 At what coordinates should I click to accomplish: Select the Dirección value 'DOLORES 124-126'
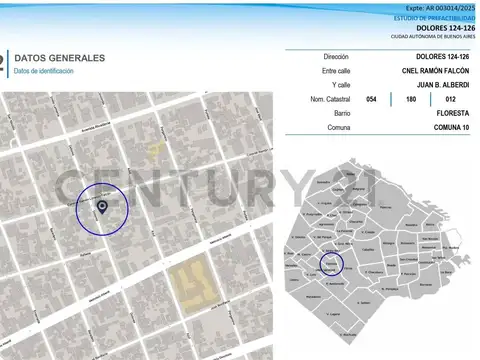(442, 57)
